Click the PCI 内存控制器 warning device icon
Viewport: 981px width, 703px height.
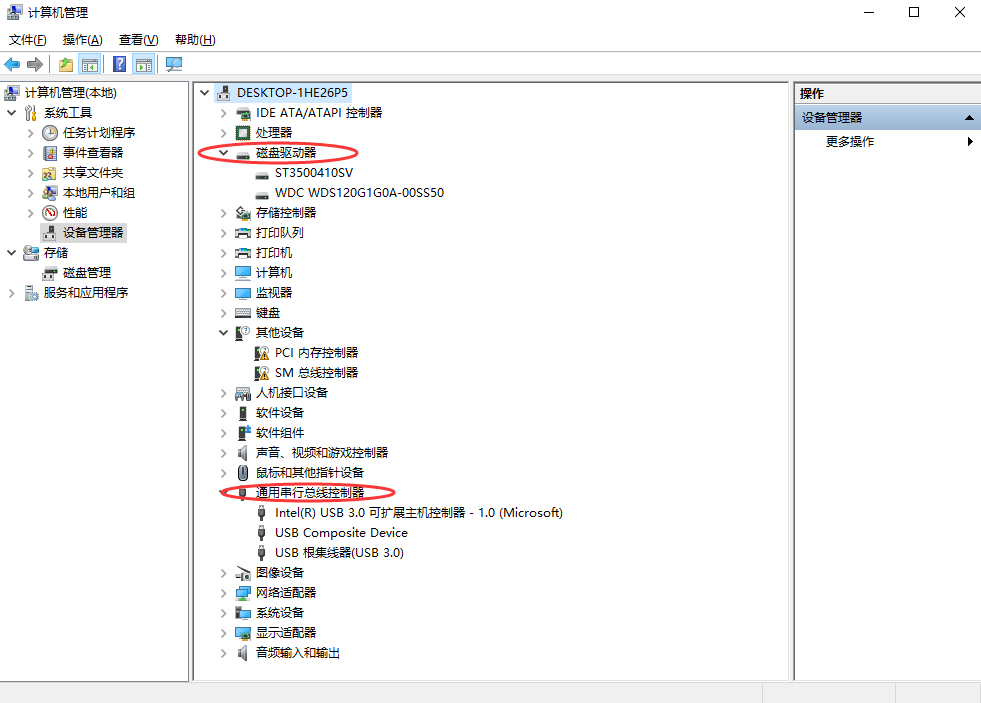tap(262, 353)
